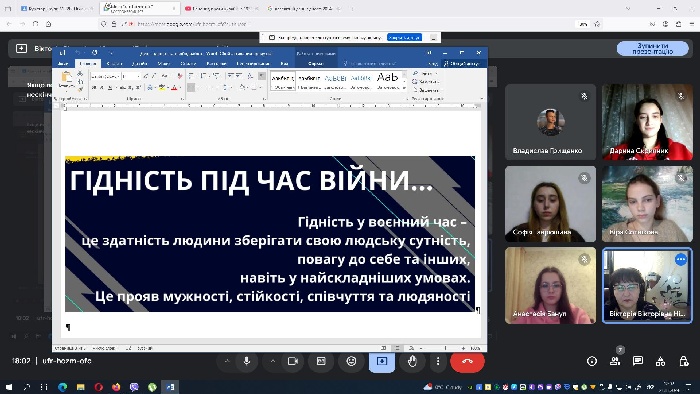Switch to the first browser tab
Viewport: 700px width, 394px height.
56,8
